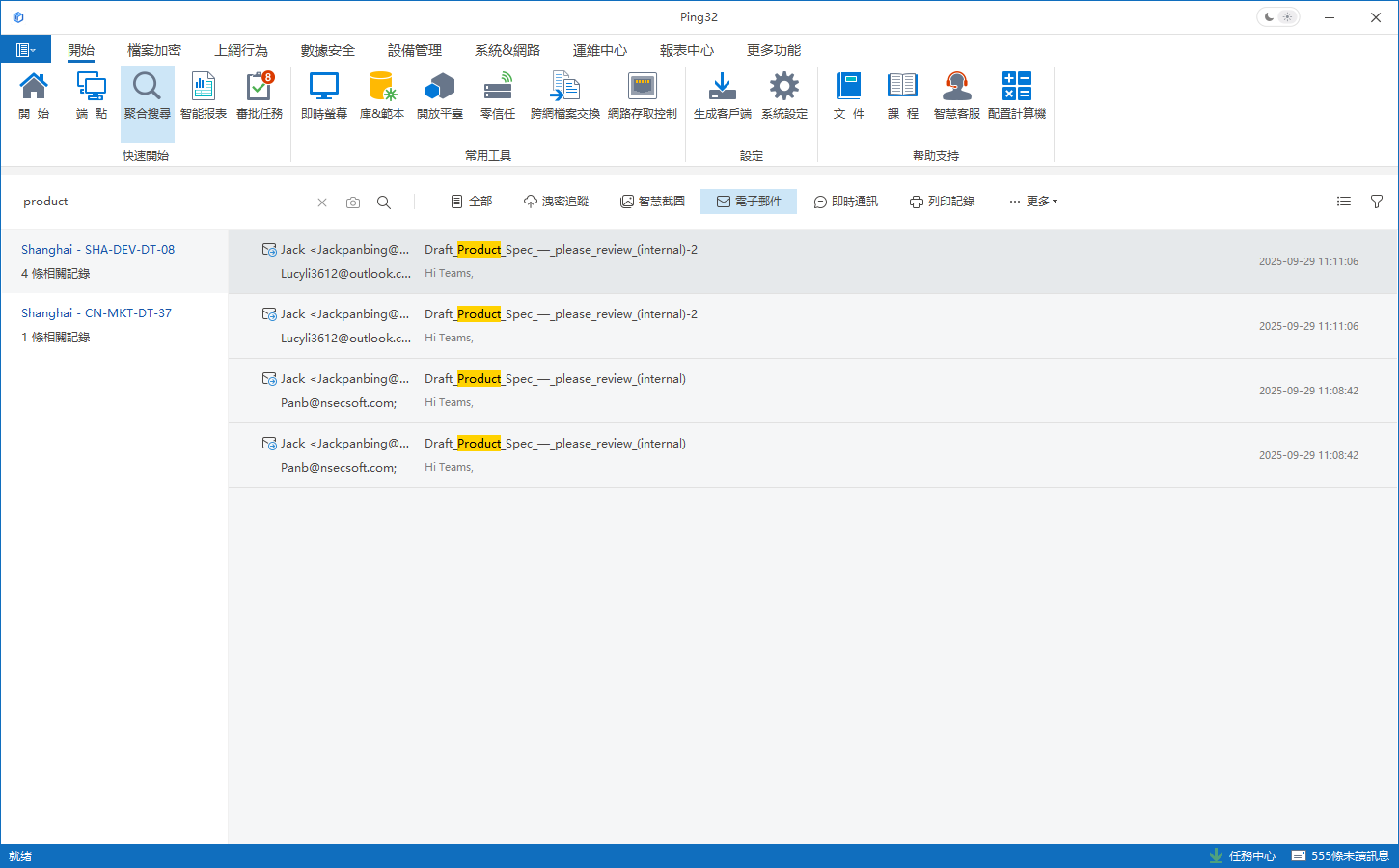Image resolution: width=1399 pixels, height=868 pixels.
Task: Open 系統設定 system settings gear
Action: pos(783,95)
